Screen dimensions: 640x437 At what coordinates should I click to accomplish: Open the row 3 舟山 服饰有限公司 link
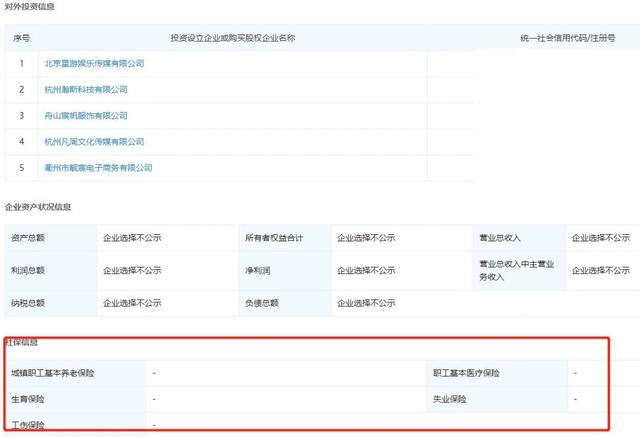[86, 115]
